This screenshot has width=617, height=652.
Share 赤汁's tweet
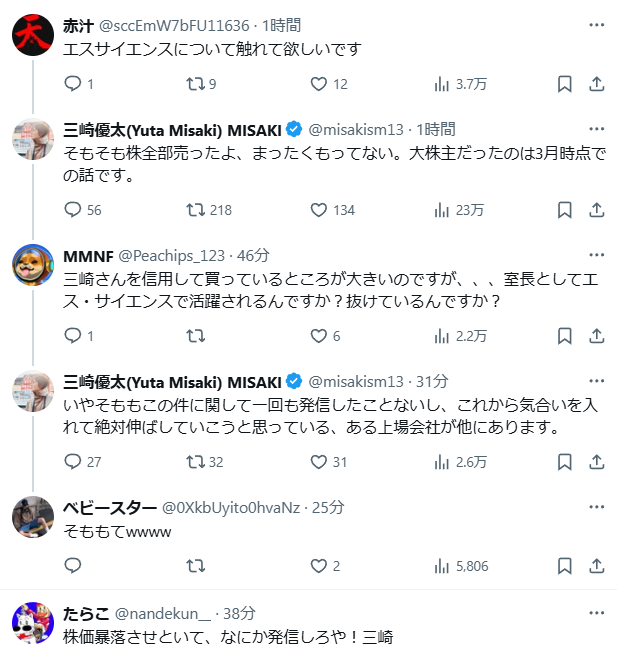click(596, 84)
